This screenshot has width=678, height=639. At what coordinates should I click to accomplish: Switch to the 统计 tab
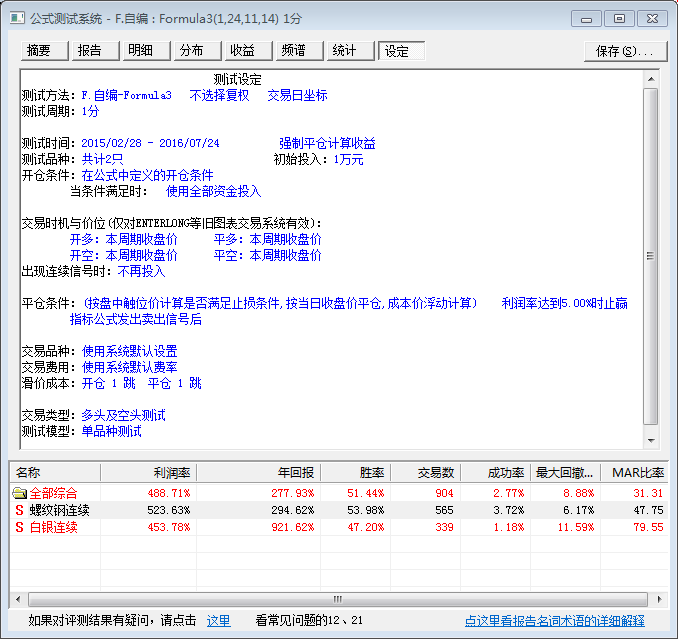coord(351,51)
